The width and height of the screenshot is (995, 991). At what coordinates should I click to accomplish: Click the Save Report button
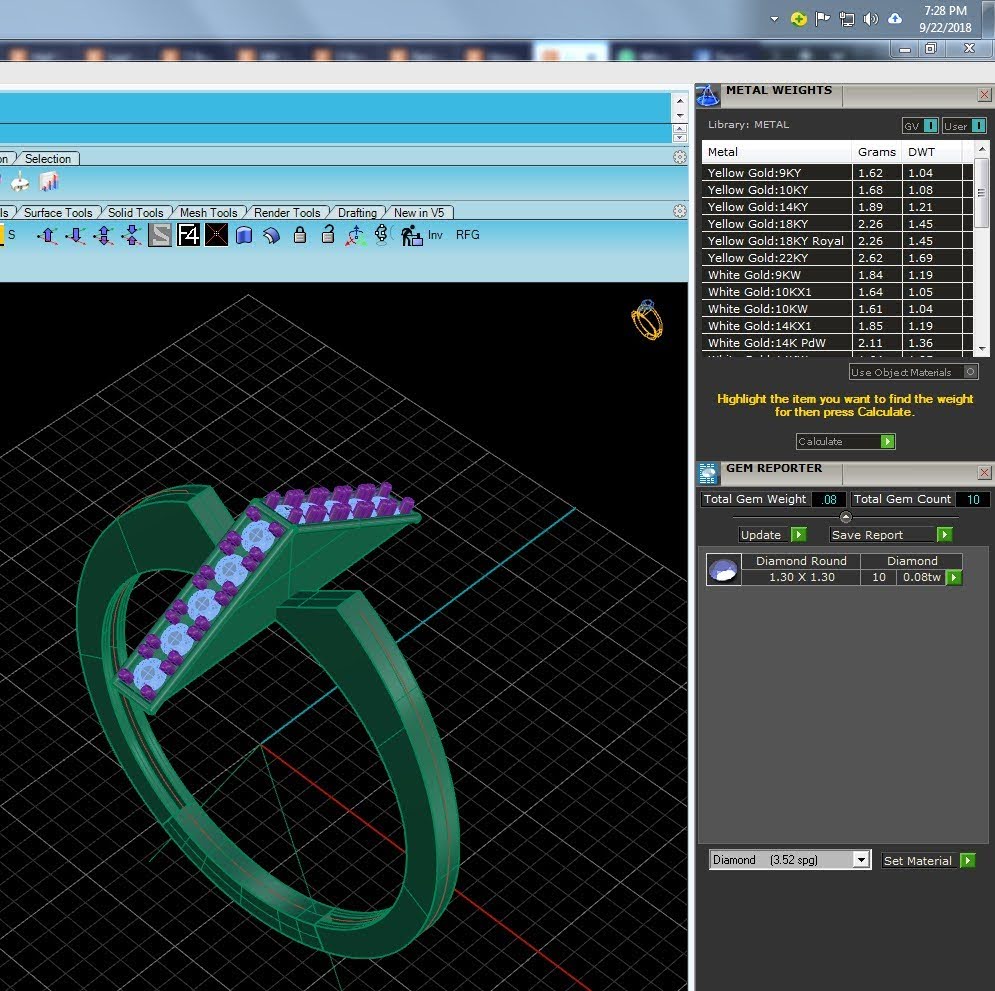(891, 535)
